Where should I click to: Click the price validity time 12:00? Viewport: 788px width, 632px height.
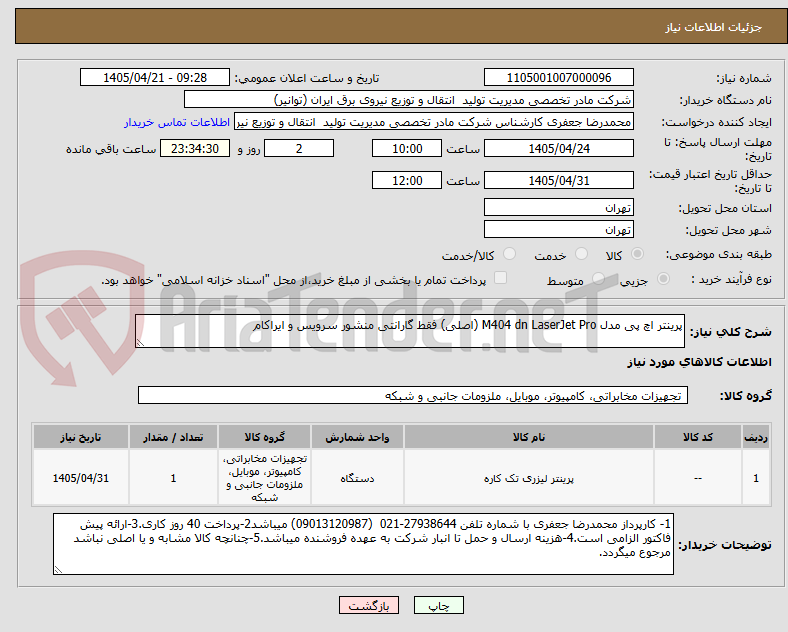tap(407, 180)
